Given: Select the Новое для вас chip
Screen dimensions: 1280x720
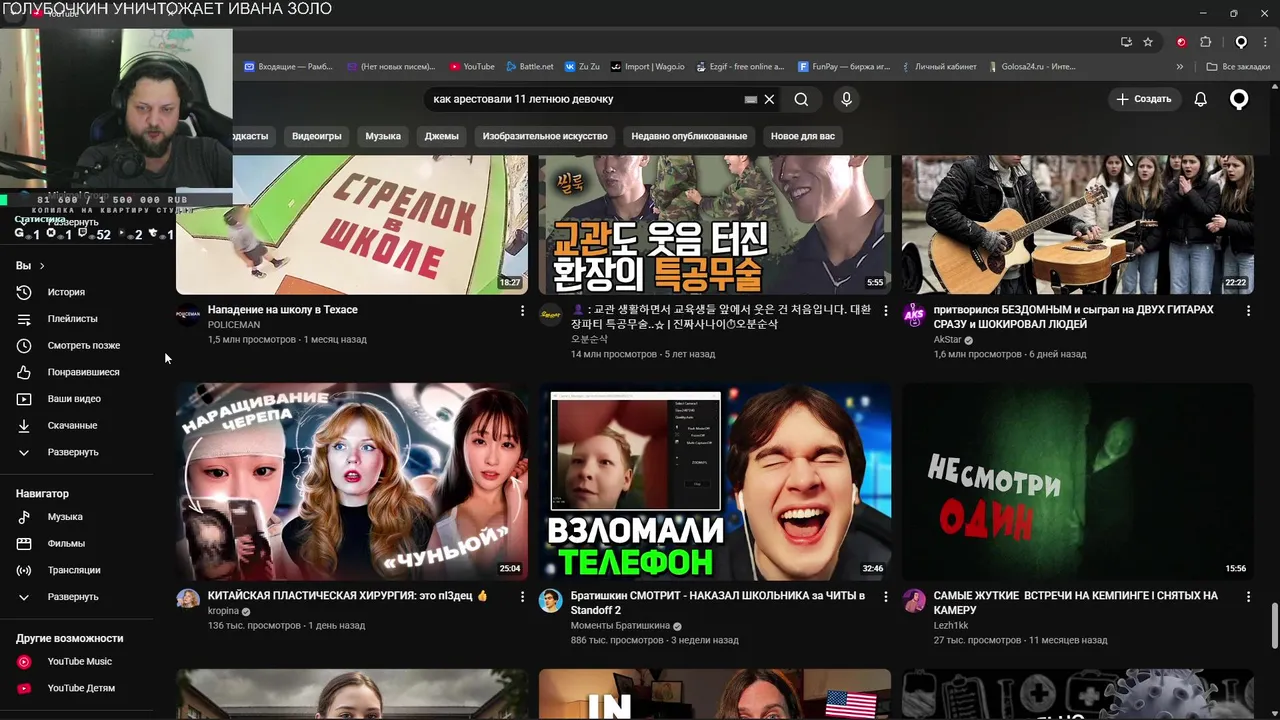Looking at the screenshot, I should 803,136.
